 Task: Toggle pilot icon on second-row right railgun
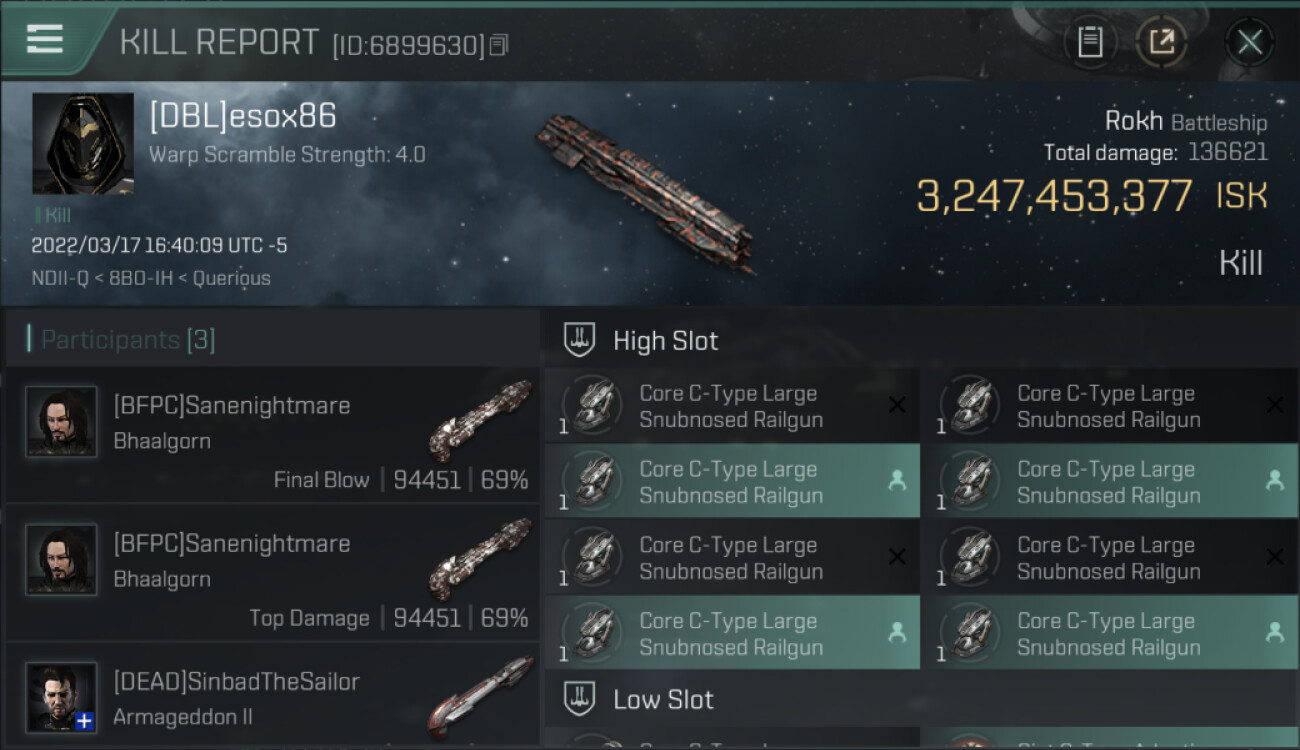[x=1274, y=481]
